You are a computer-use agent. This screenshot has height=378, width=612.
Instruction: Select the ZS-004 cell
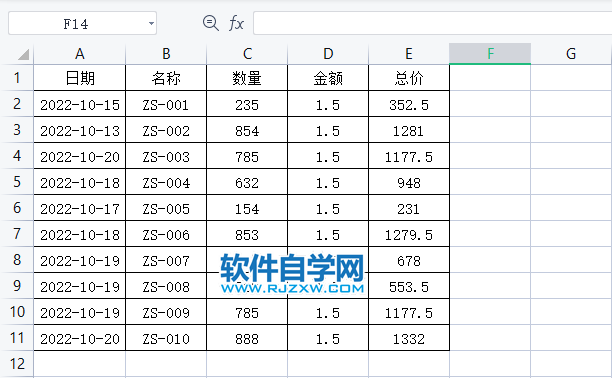pyautogui.click(x=166, y=182)
